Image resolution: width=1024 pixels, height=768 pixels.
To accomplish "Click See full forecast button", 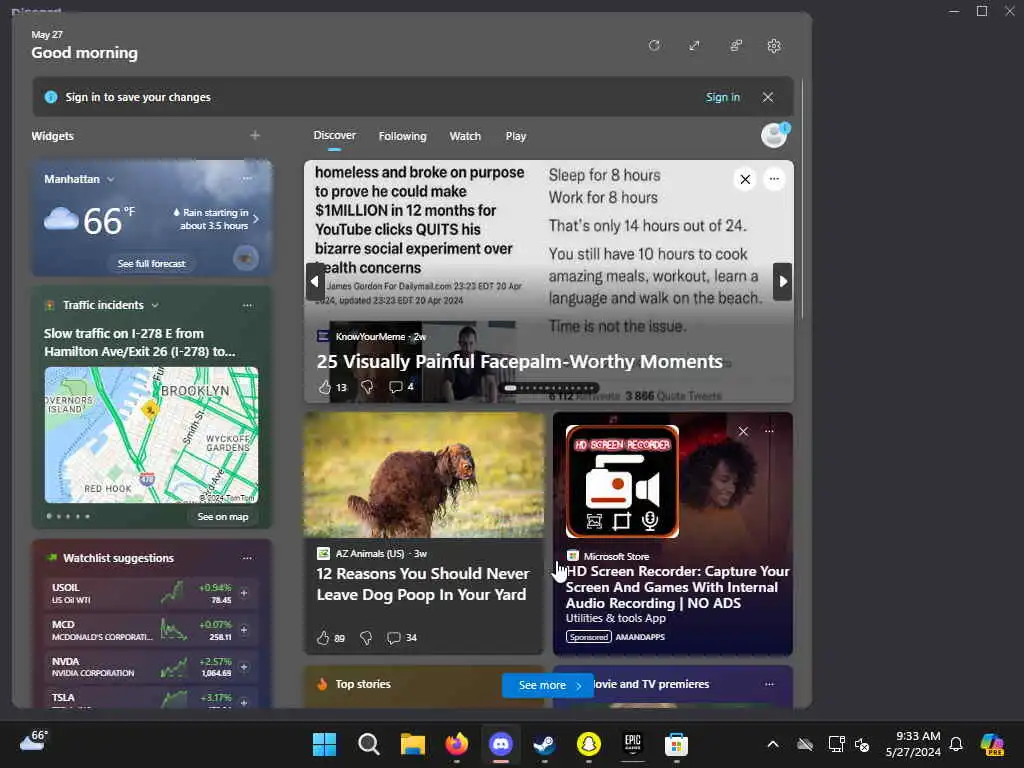I will tap(152, 263).
